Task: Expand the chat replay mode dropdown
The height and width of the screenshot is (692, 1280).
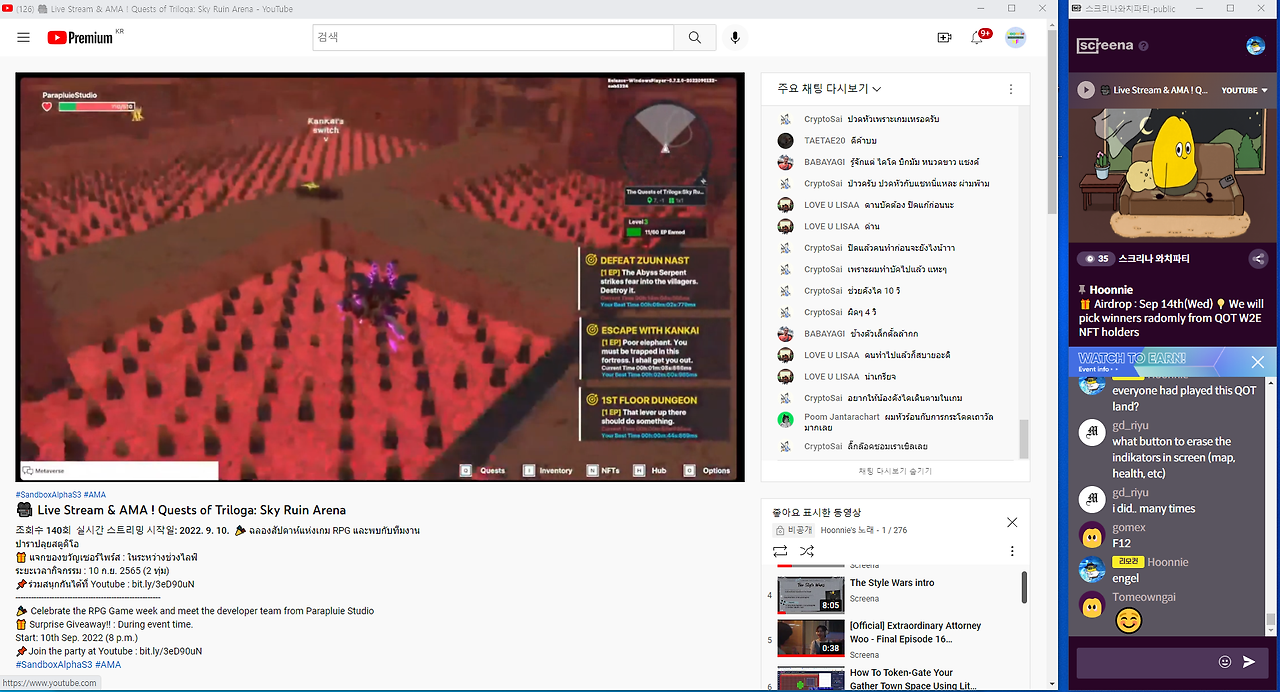Action: tap(830, 89)
